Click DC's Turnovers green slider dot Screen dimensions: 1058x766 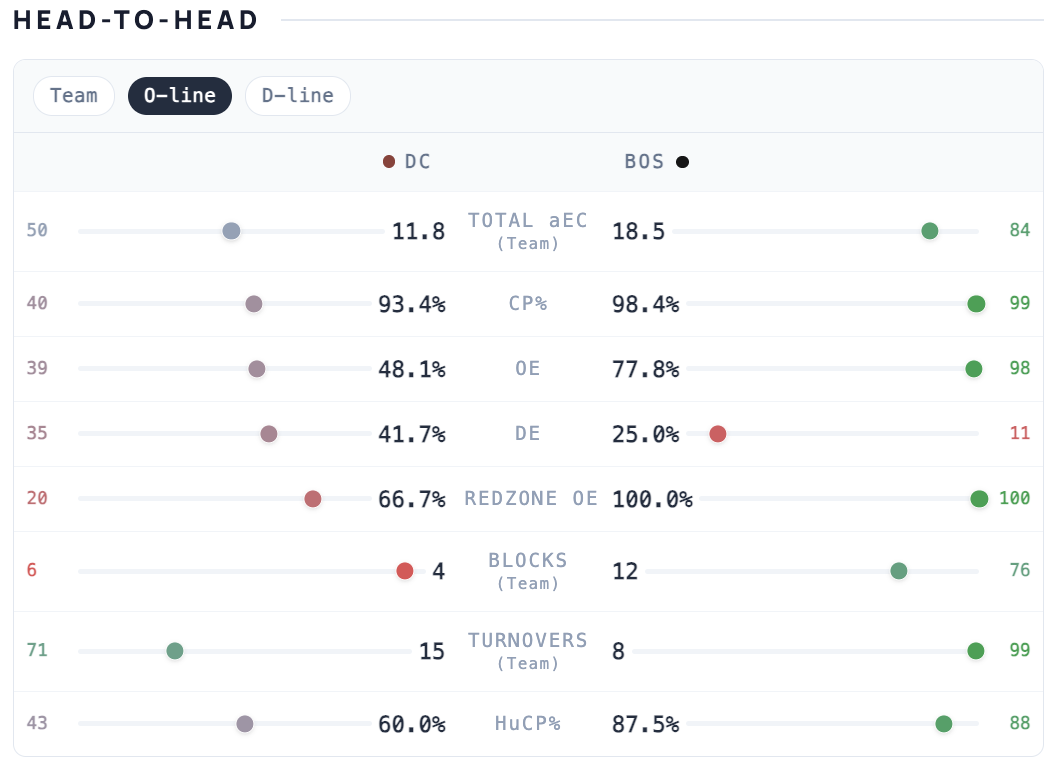(x=175, y=651)
